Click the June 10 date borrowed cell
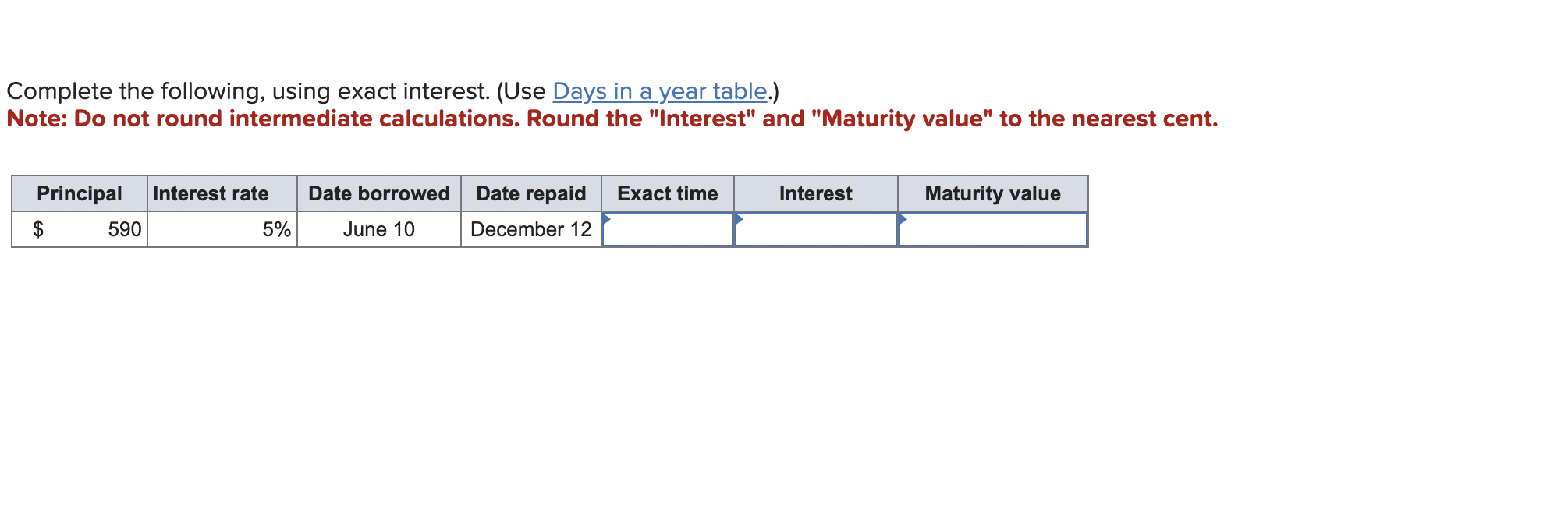 [378, 228]
